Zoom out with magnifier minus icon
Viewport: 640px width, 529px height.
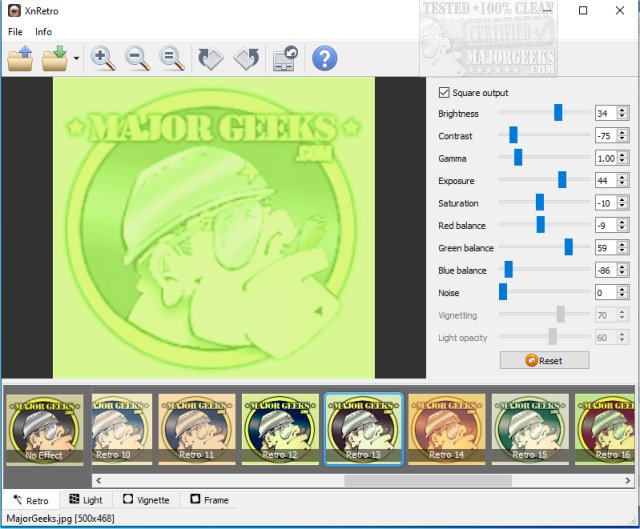137,58
